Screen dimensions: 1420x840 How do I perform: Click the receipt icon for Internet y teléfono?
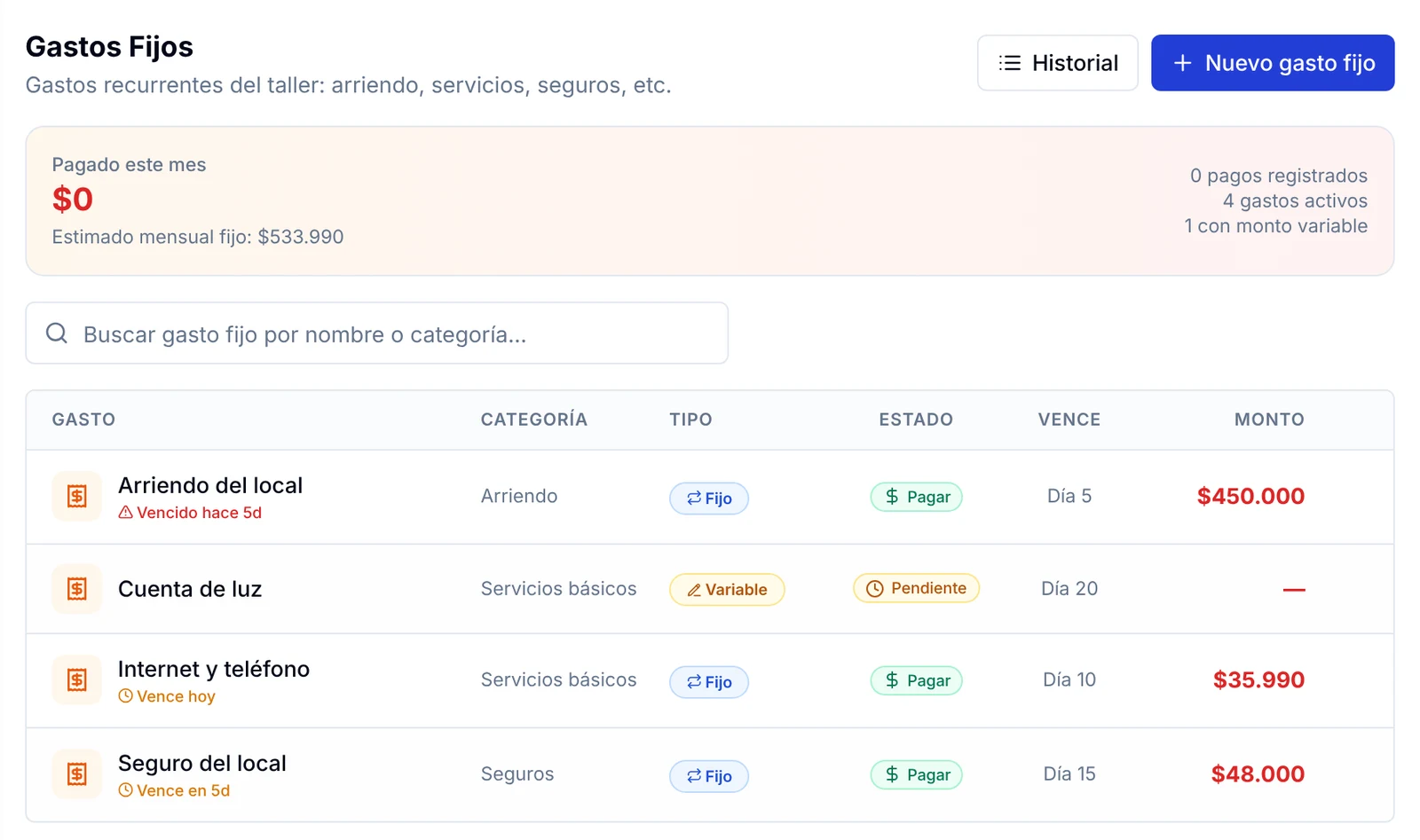coord(77,680)
